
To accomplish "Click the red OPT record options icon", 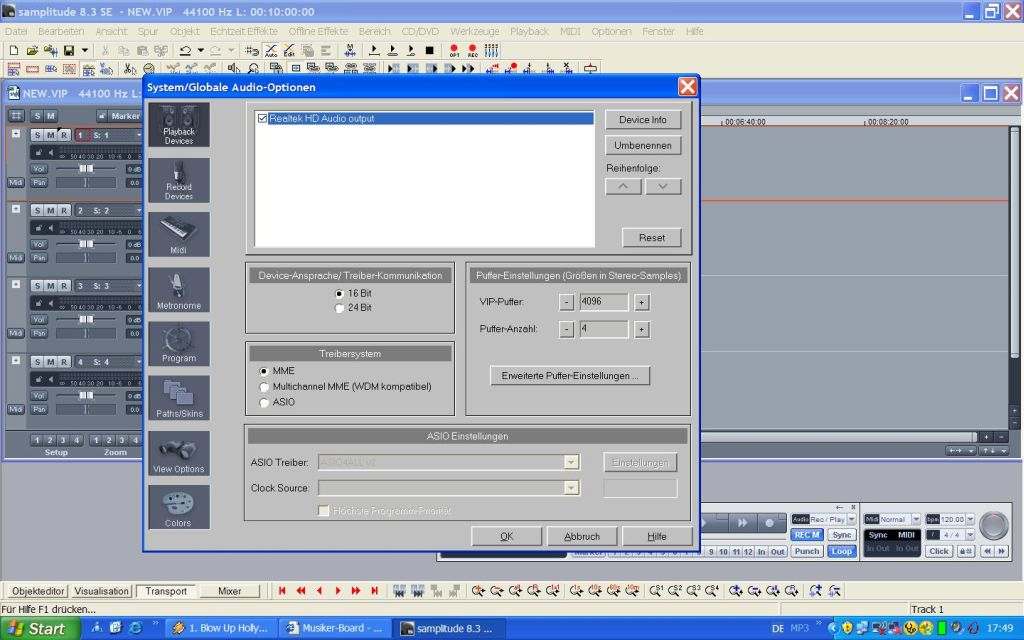I will [x=454, y=50].
